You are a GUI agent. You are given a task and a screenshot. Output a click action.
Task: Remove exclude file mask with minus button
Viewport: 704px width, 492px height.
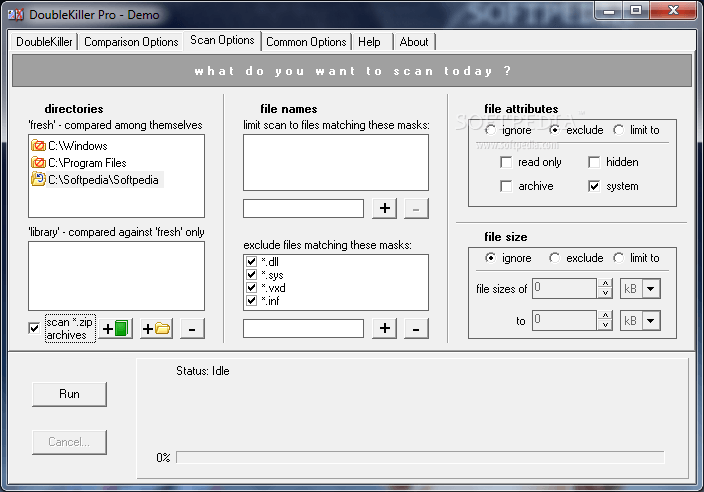click(416, 329)
